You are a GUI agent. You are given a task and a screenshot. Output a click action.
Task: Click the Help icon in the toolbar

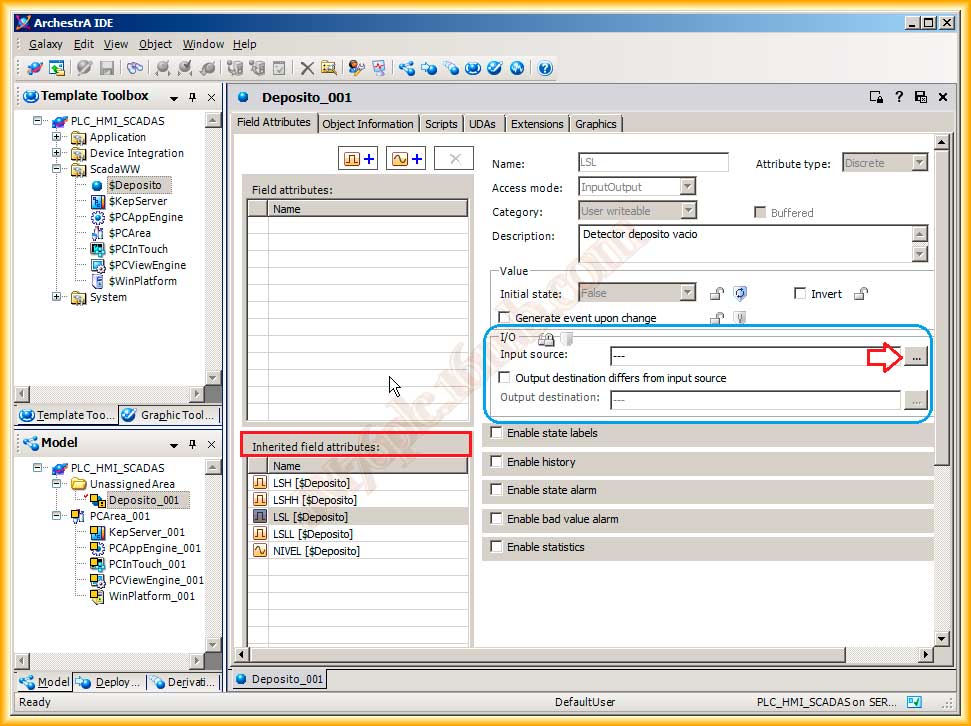pos(545,68)
